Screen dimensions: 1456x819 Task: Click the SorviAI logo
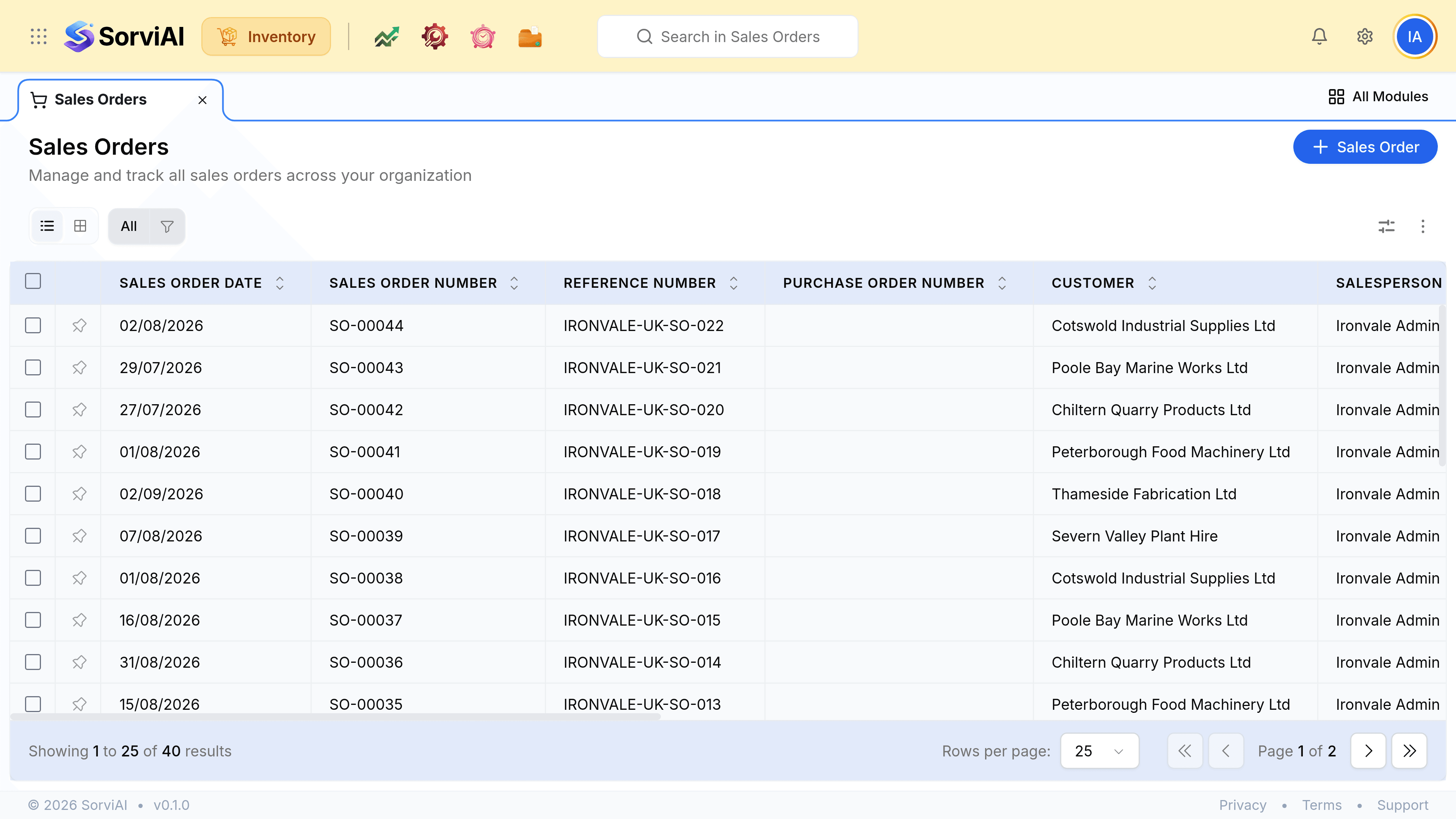coord(124,37)
